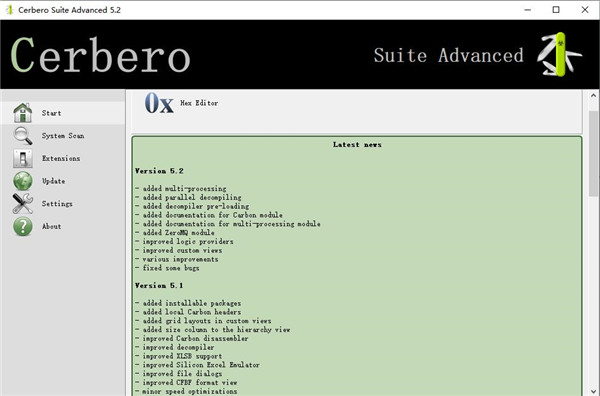Maximize the Cerbero window

(x=556, y=10)
